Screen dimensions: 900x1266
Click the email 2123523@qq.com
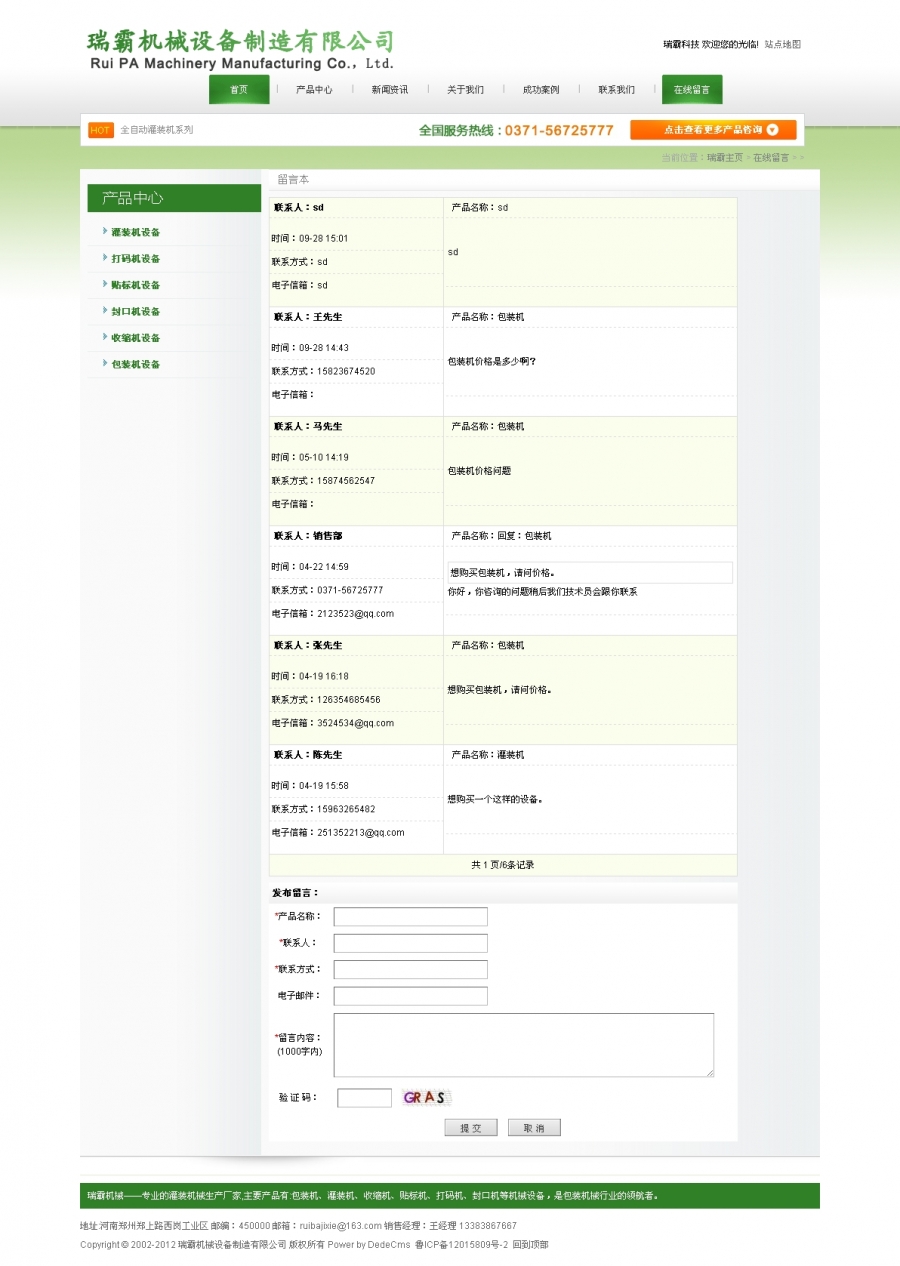355,613
